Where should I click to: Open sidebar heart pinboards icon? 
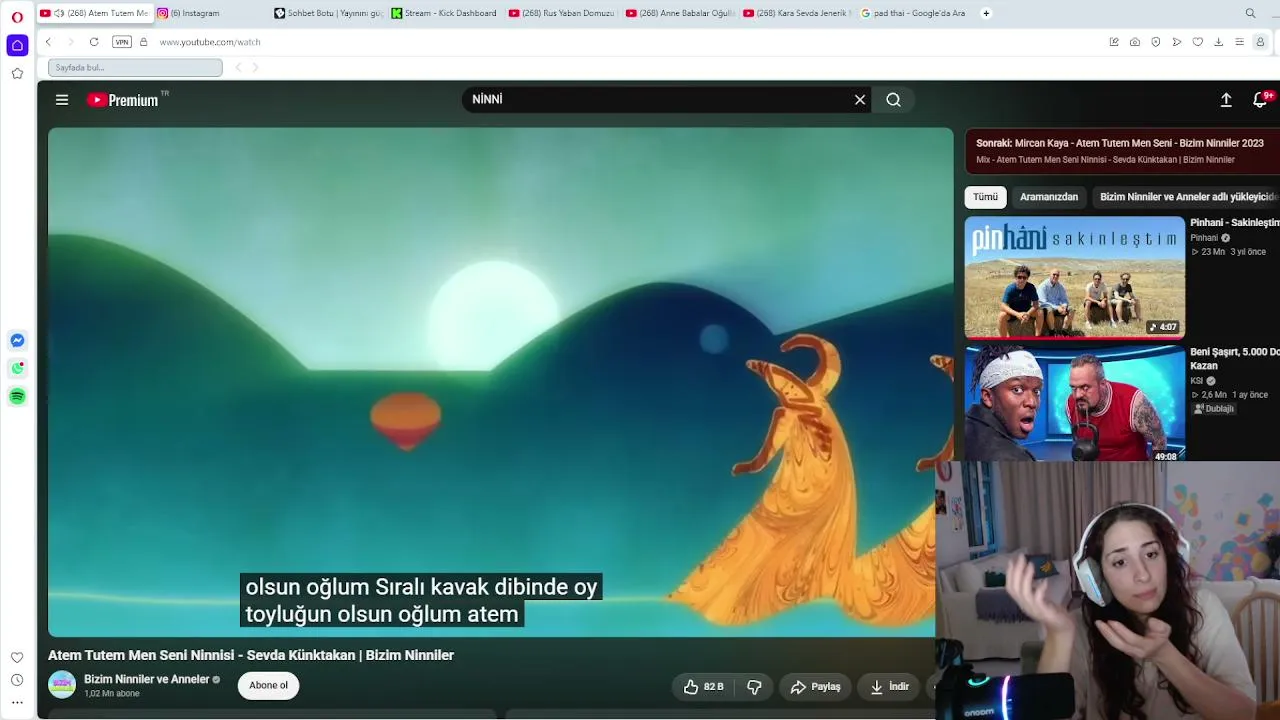point(17,657)
